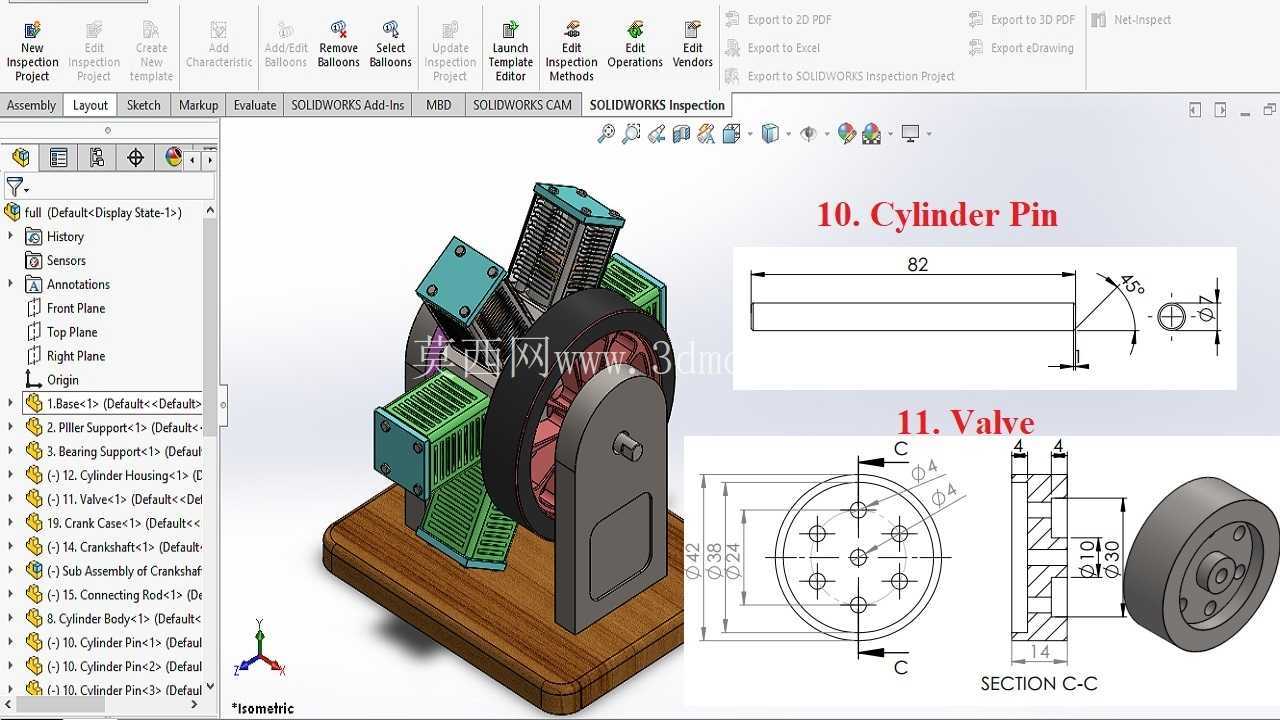Screen dimensions: 1280x720
Task: Click the Hide/Show Items icon
Action: (x=808, y=133)
